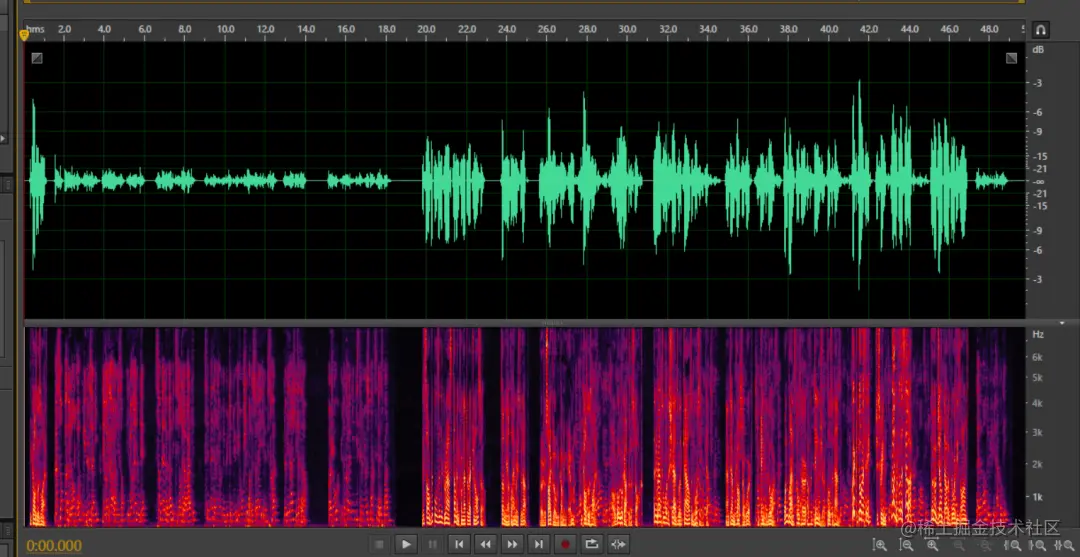Click the Stop button in transport controls

[x=379, y=544]
